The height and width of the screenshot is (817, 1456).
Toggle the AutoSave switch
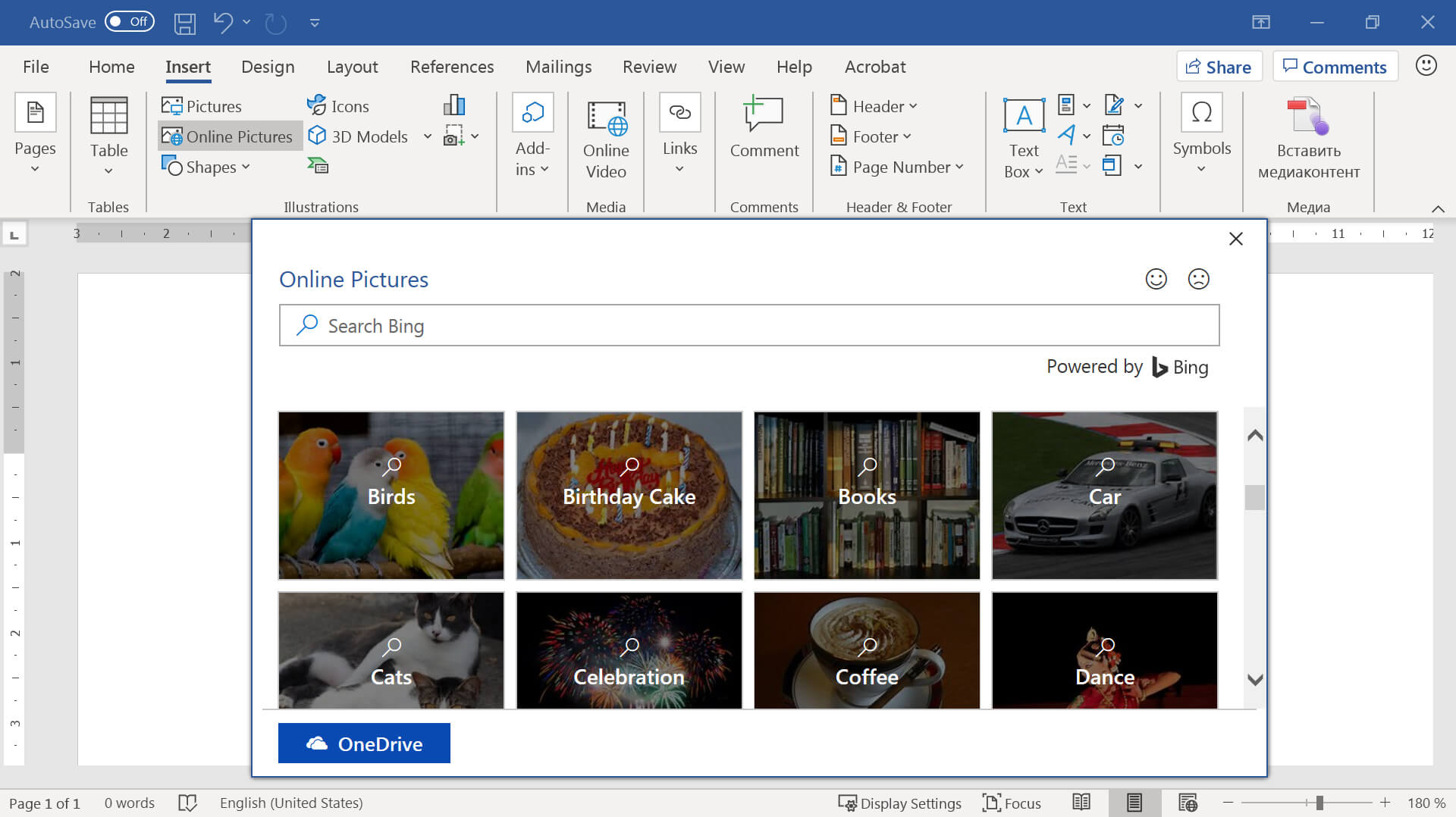(129, 22)
